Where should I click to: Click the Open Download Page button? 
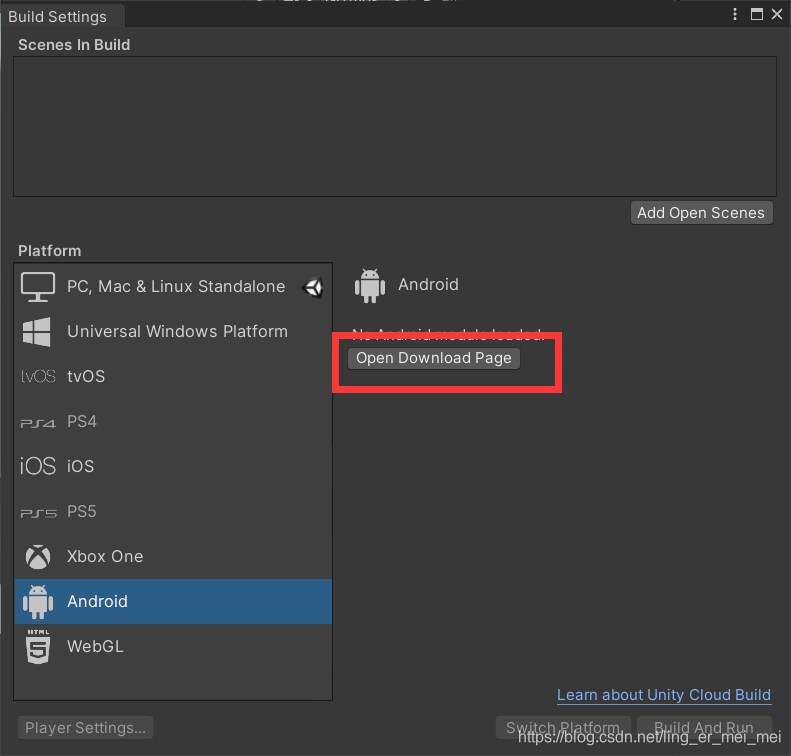coord(434,358)
